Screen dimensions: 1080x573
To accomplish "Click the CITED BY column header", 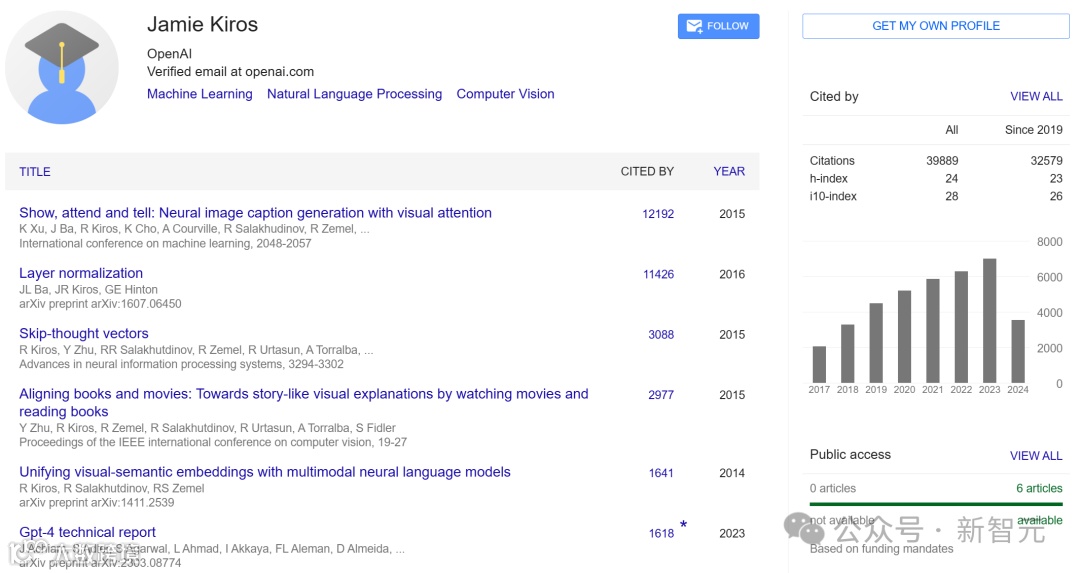I will click(x=647, y=172).
